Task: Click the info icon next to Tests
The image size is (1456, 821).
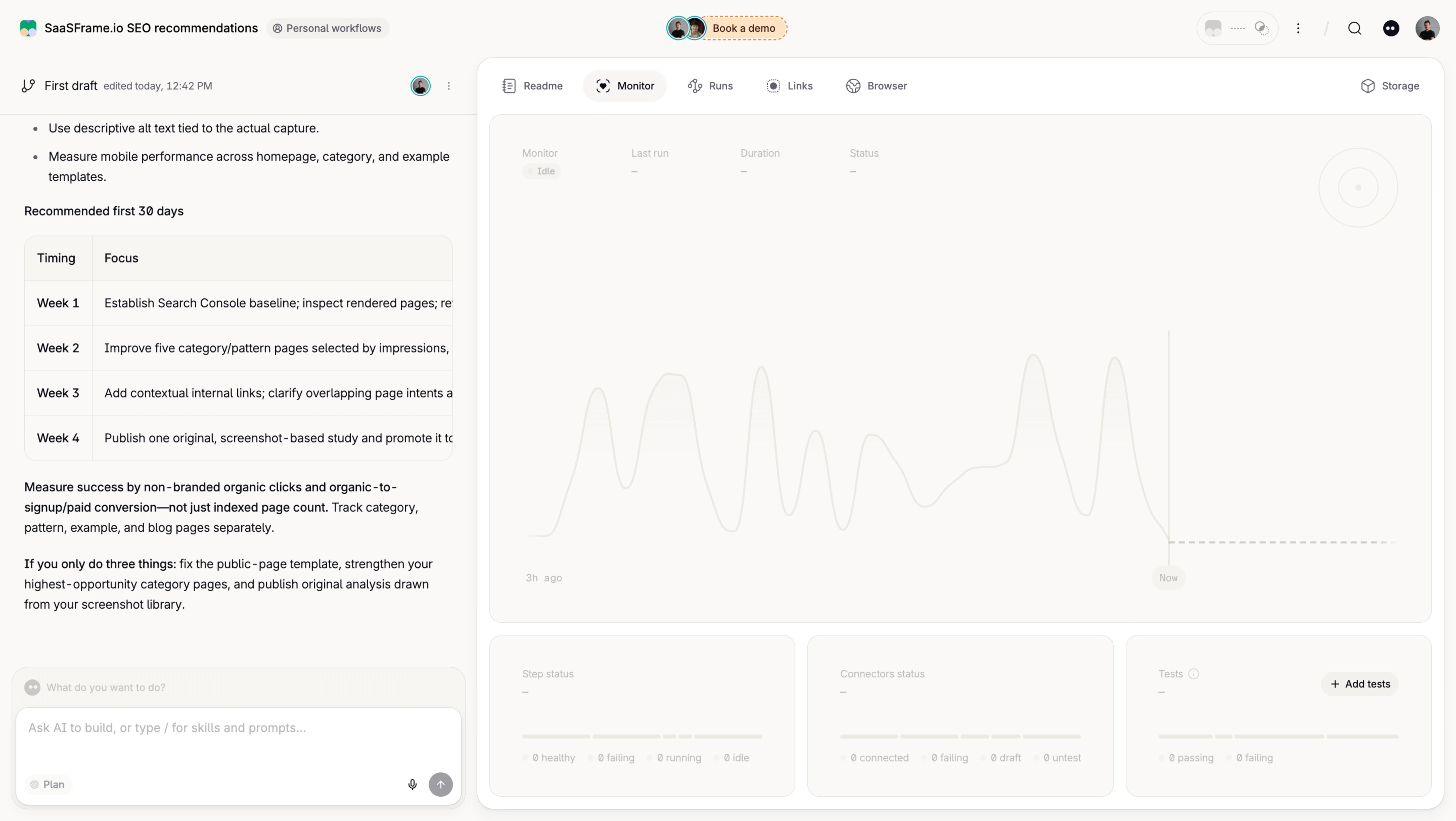Action: pos(1194,674)
